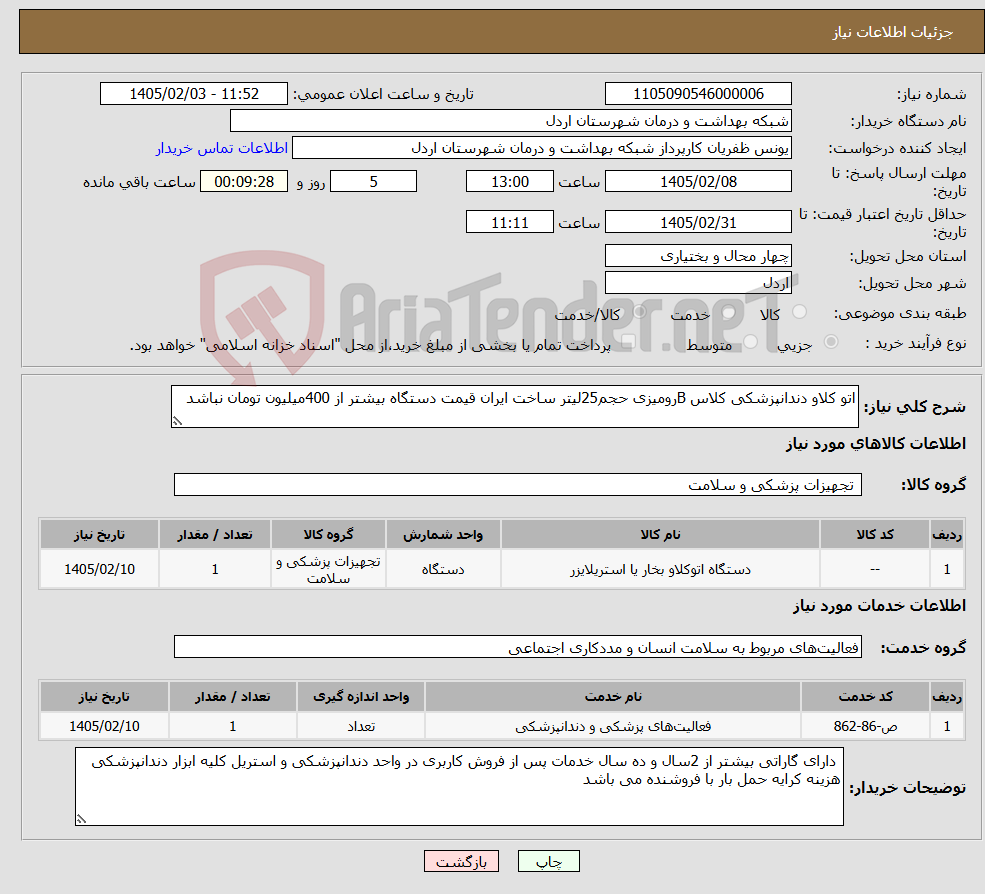Click the buyer notes textarea

(459, 787)
